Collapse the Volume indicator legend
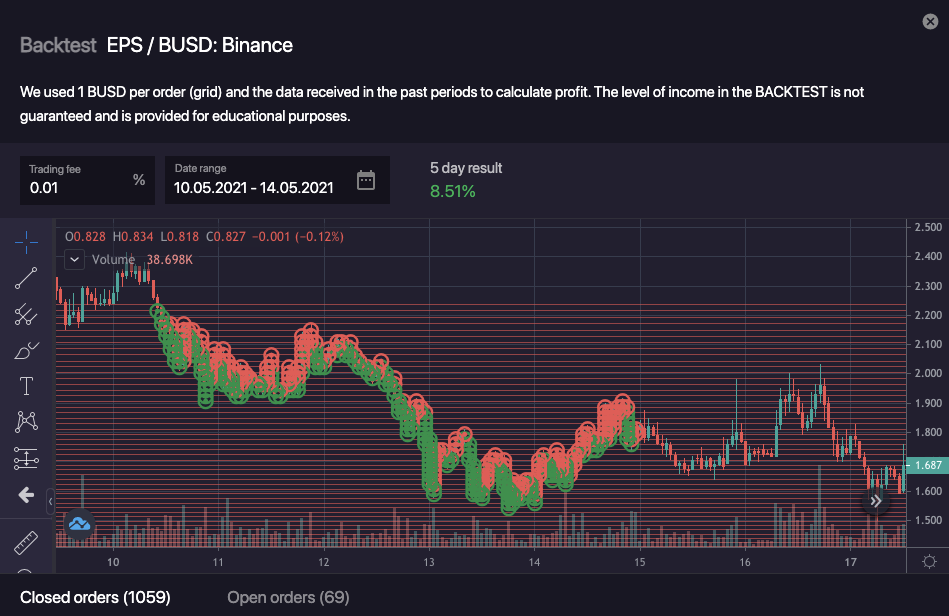The image size is (949, 616). click(75, 260)
